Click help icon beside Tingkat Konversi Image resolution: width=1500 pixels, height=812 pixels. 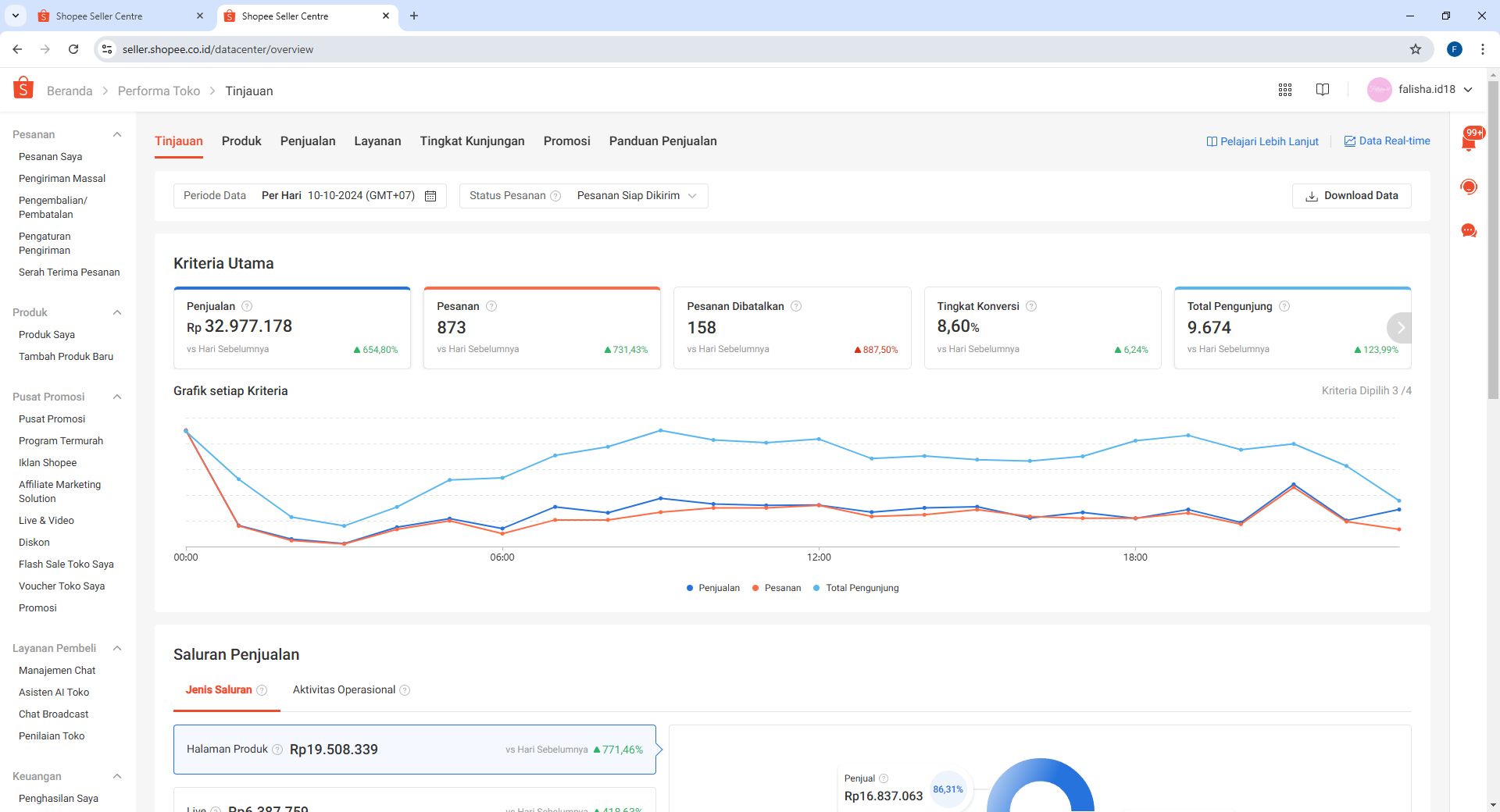tap(1031, 306)
